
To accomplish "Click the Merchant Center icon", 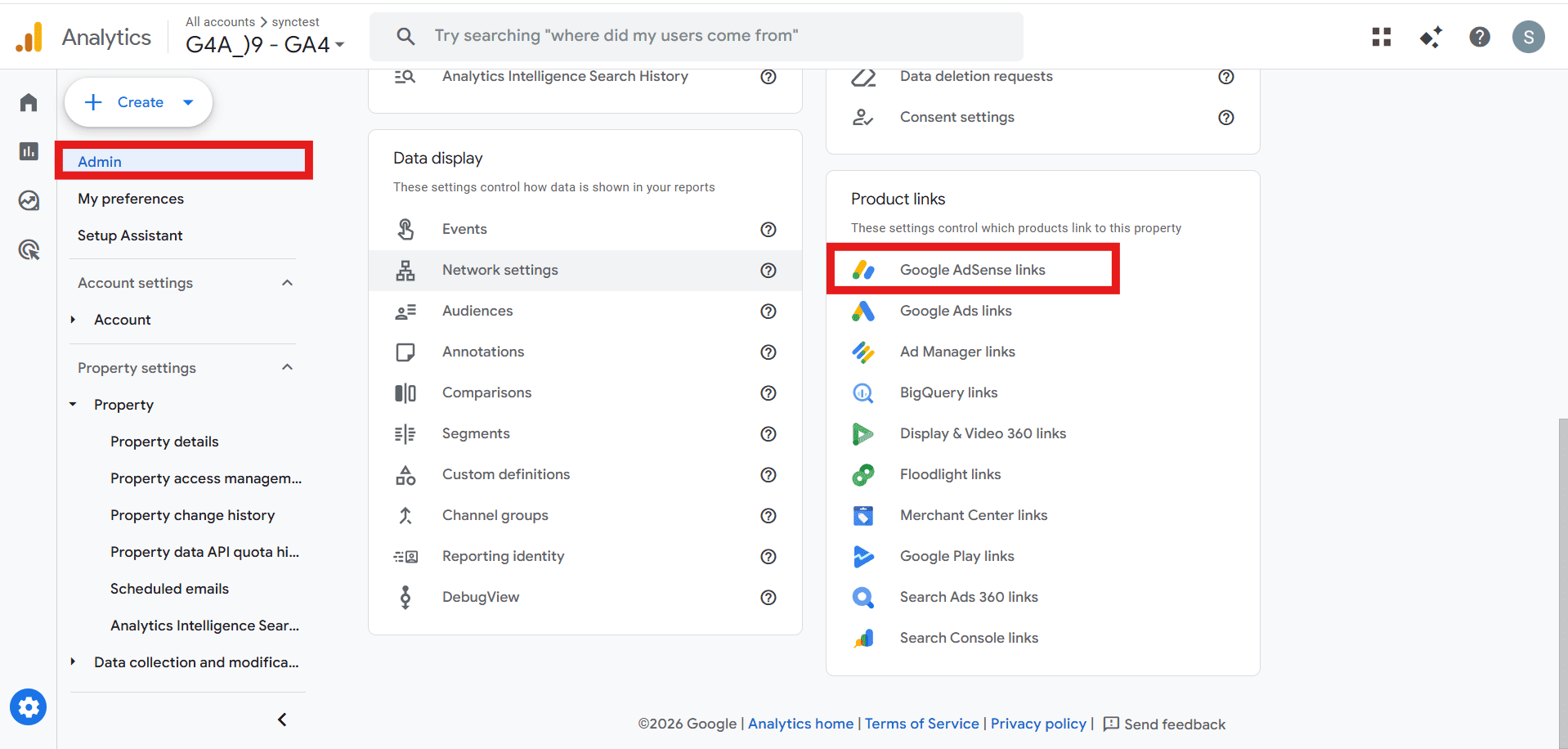I will [x=863, y=515].
